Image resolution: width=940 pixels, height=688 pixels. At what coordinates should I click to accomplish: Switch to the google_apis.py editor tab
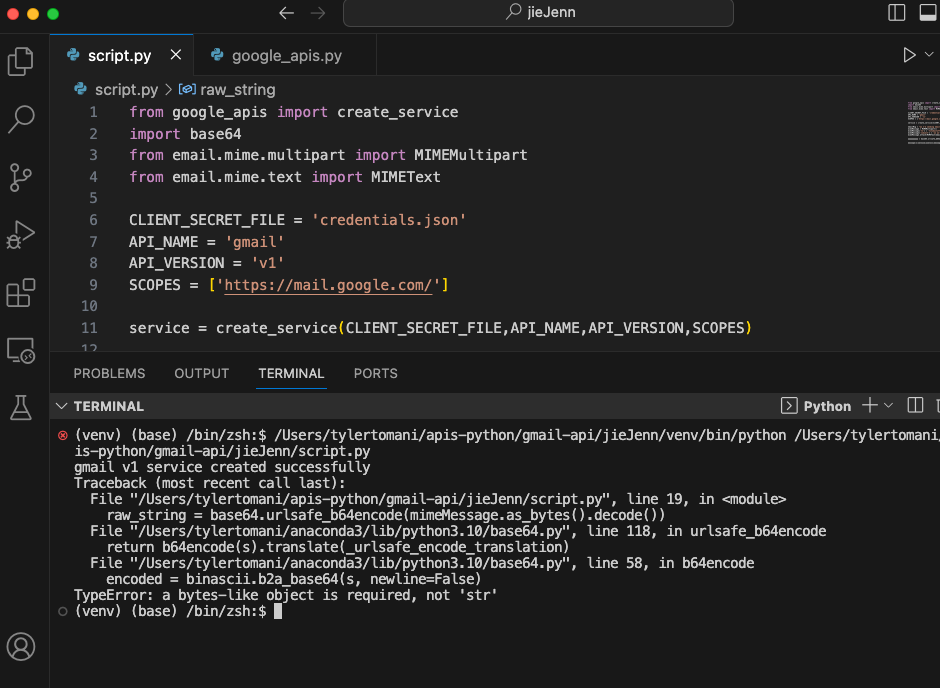click(x=286, y=55)
